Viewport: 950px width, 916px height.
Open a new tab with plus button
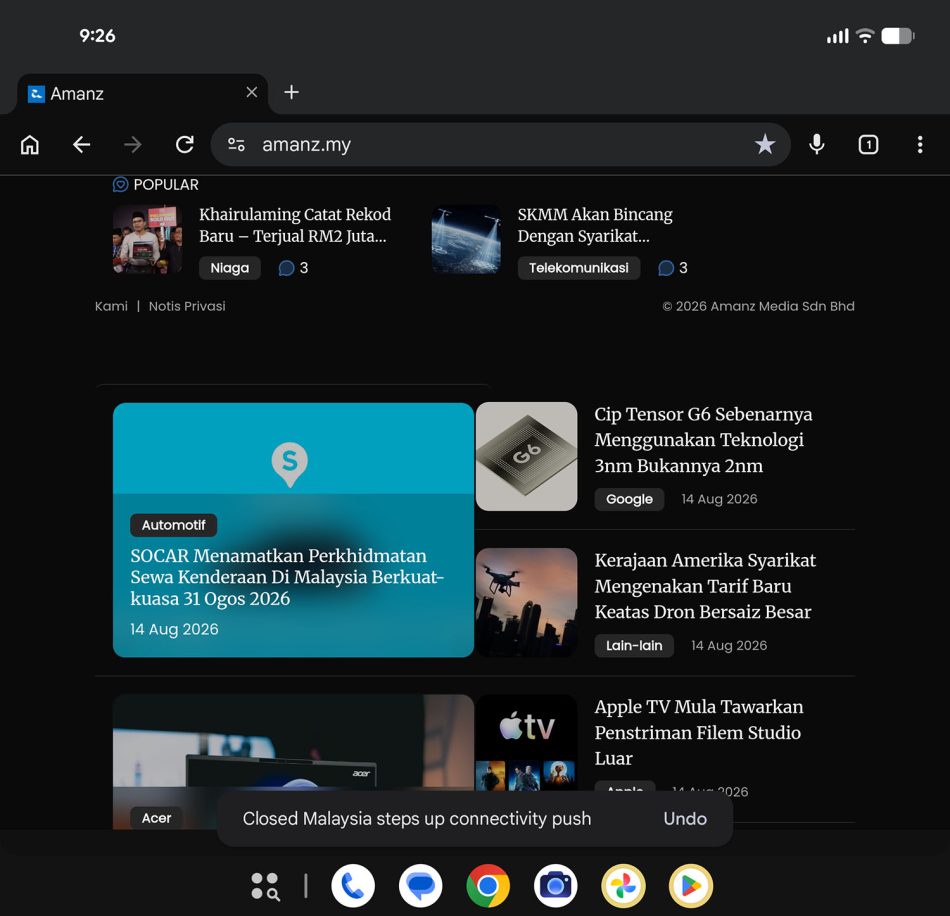coord(291,92)
